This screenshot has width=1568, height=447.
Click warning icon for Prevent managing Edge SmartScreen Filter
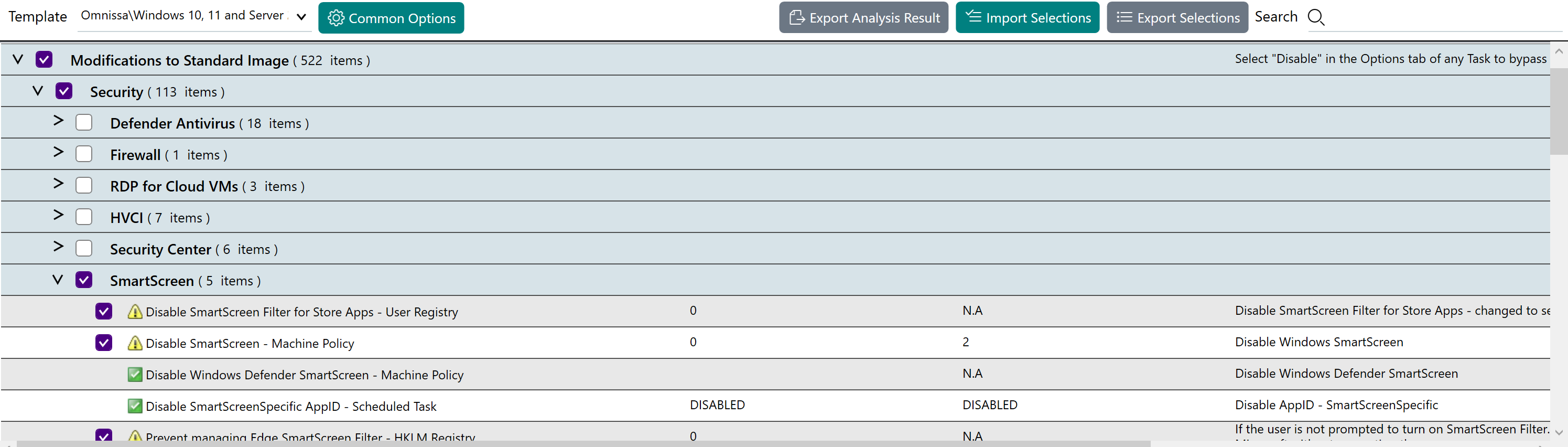[135, 435]
